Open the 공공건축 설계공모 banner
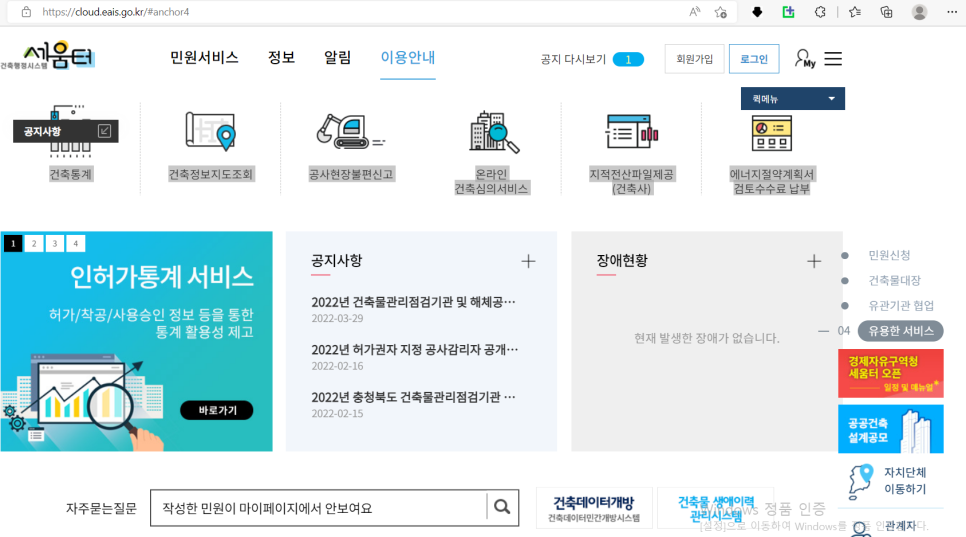The image size is (966, 537). tap(891, 429)
